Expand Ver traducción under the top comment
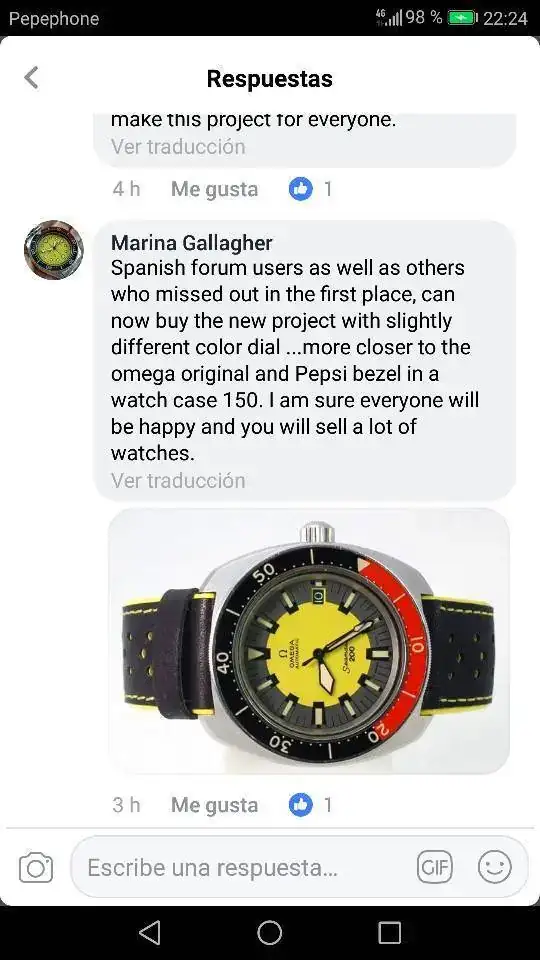Viewport: 540px width, 960px height. (178, 146)
